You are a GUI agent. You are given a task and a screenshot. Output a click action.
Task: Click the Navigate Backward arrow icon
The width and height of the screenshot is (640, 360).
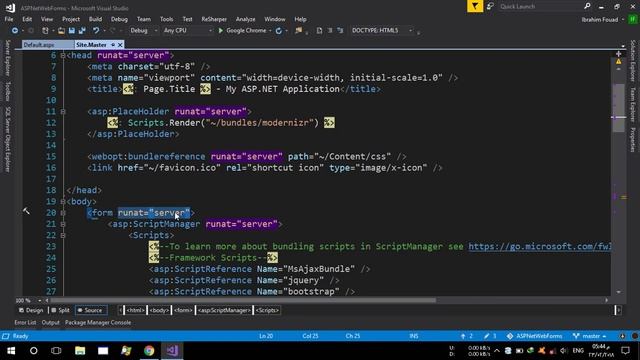pos(15,31)
